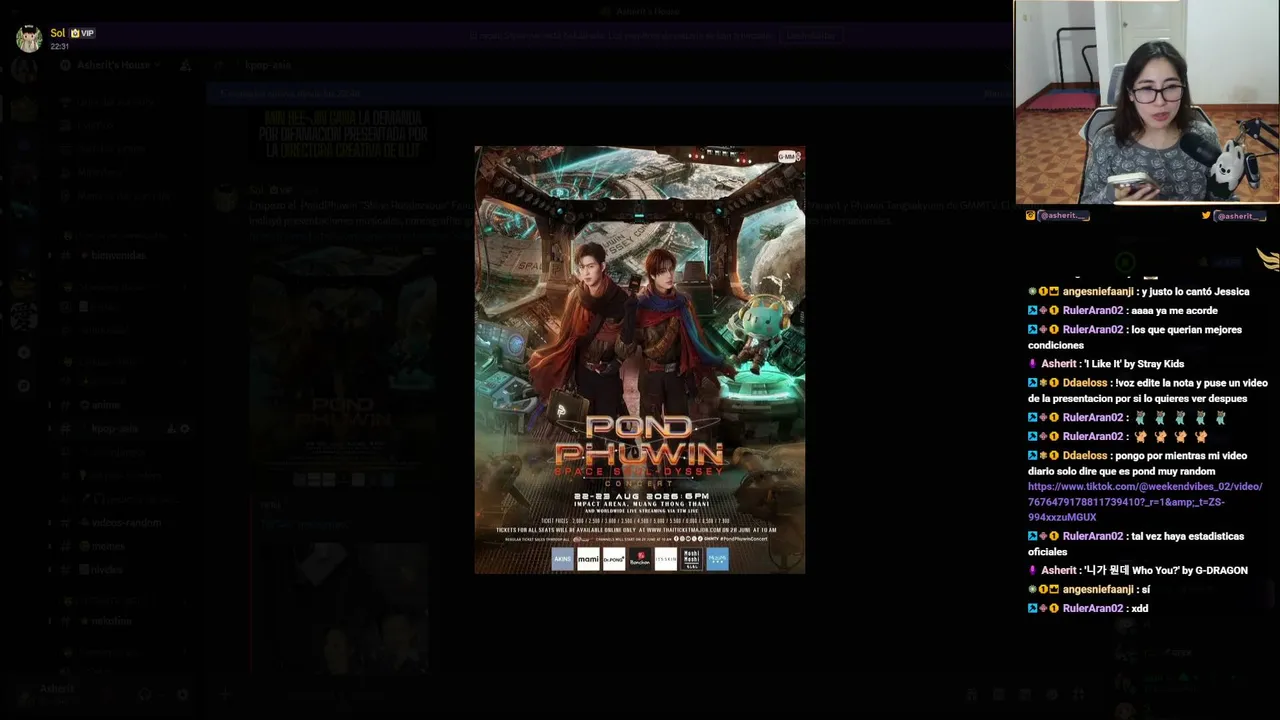The width and height of the screenshot is (1280, 720).
Task: Open Discord user settings gear
Action: tap(182, 694)
